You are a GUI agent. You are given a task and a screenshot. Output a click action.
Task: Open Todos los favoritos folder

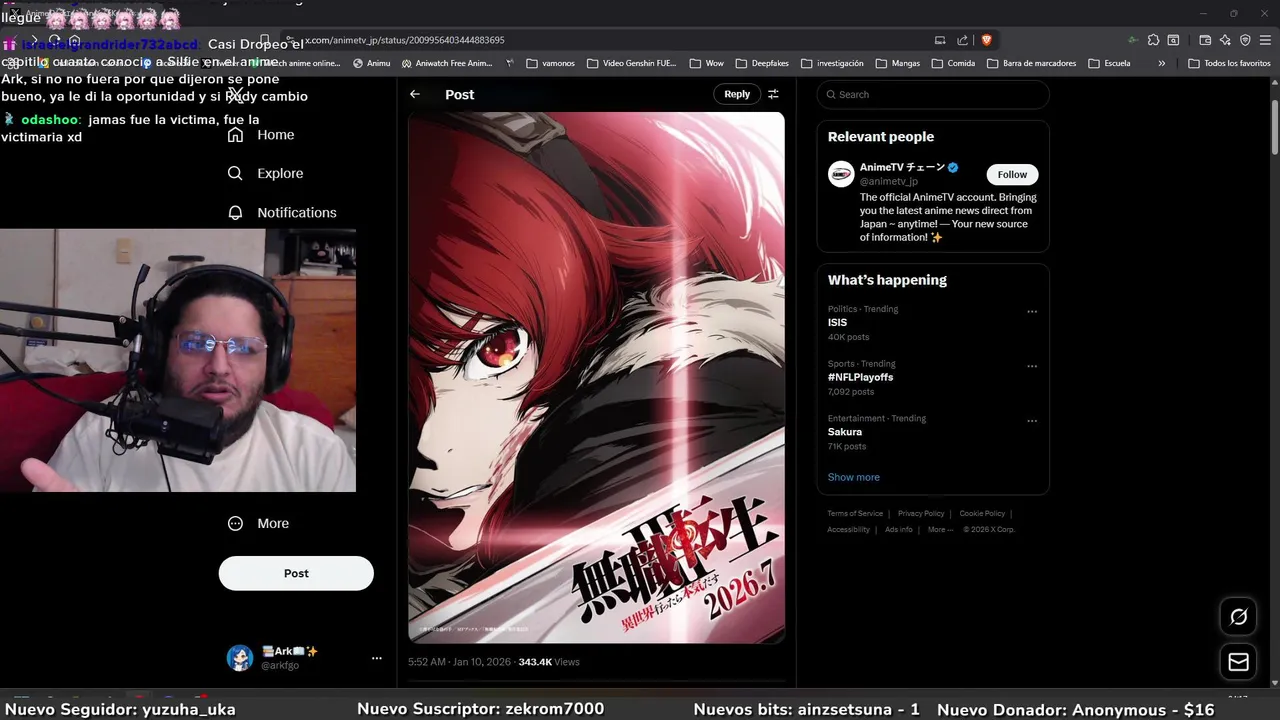[1229, 63]
